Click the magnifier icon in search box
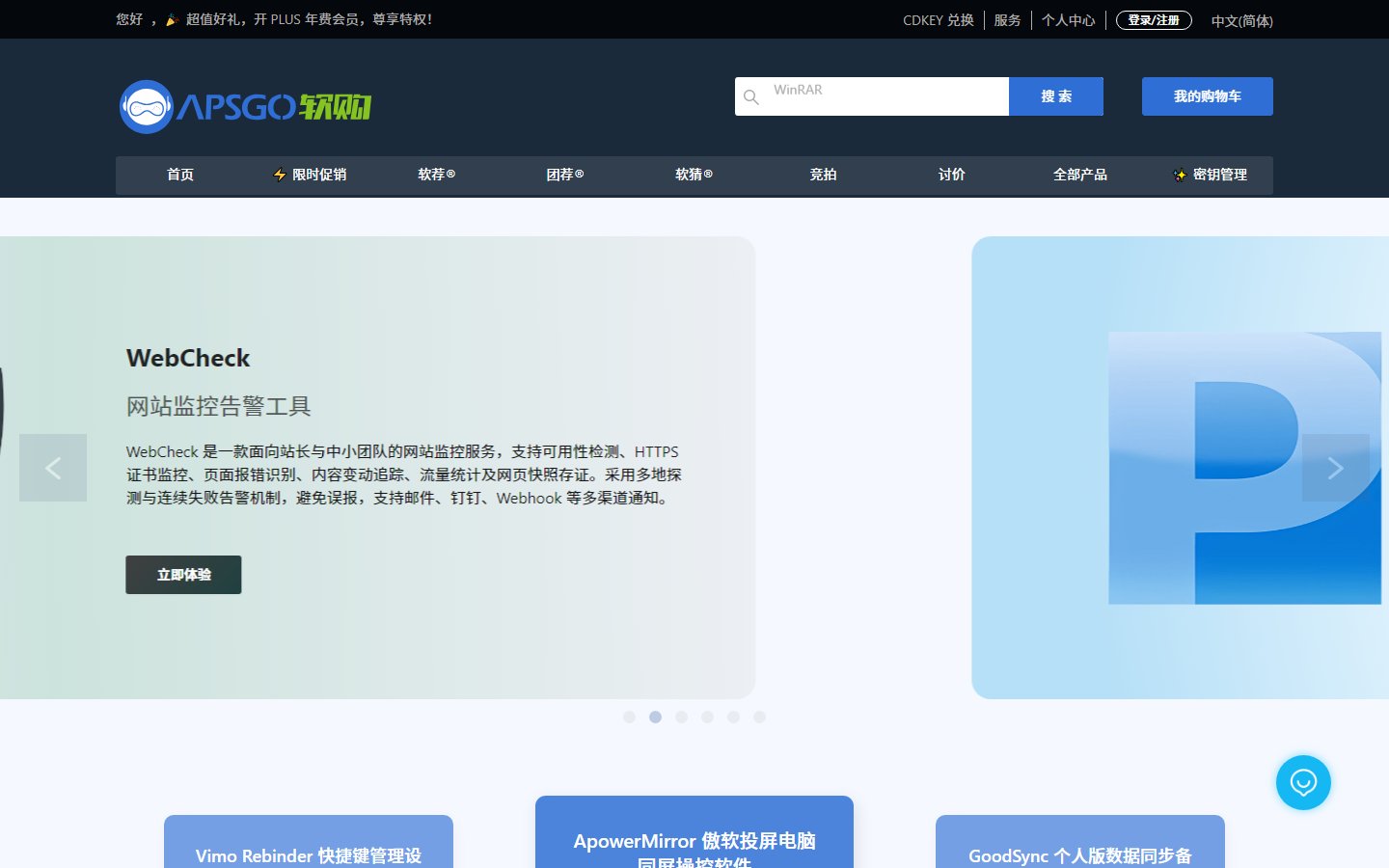The height and width of the screenshot is (868, 1389). coord(751,97)
